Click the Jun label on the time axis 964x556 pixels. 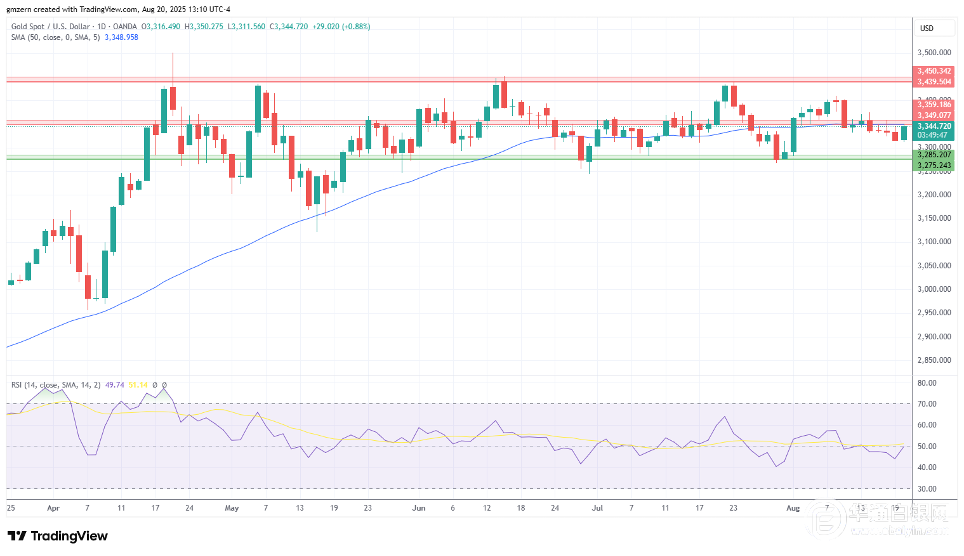tap(419, 508)
